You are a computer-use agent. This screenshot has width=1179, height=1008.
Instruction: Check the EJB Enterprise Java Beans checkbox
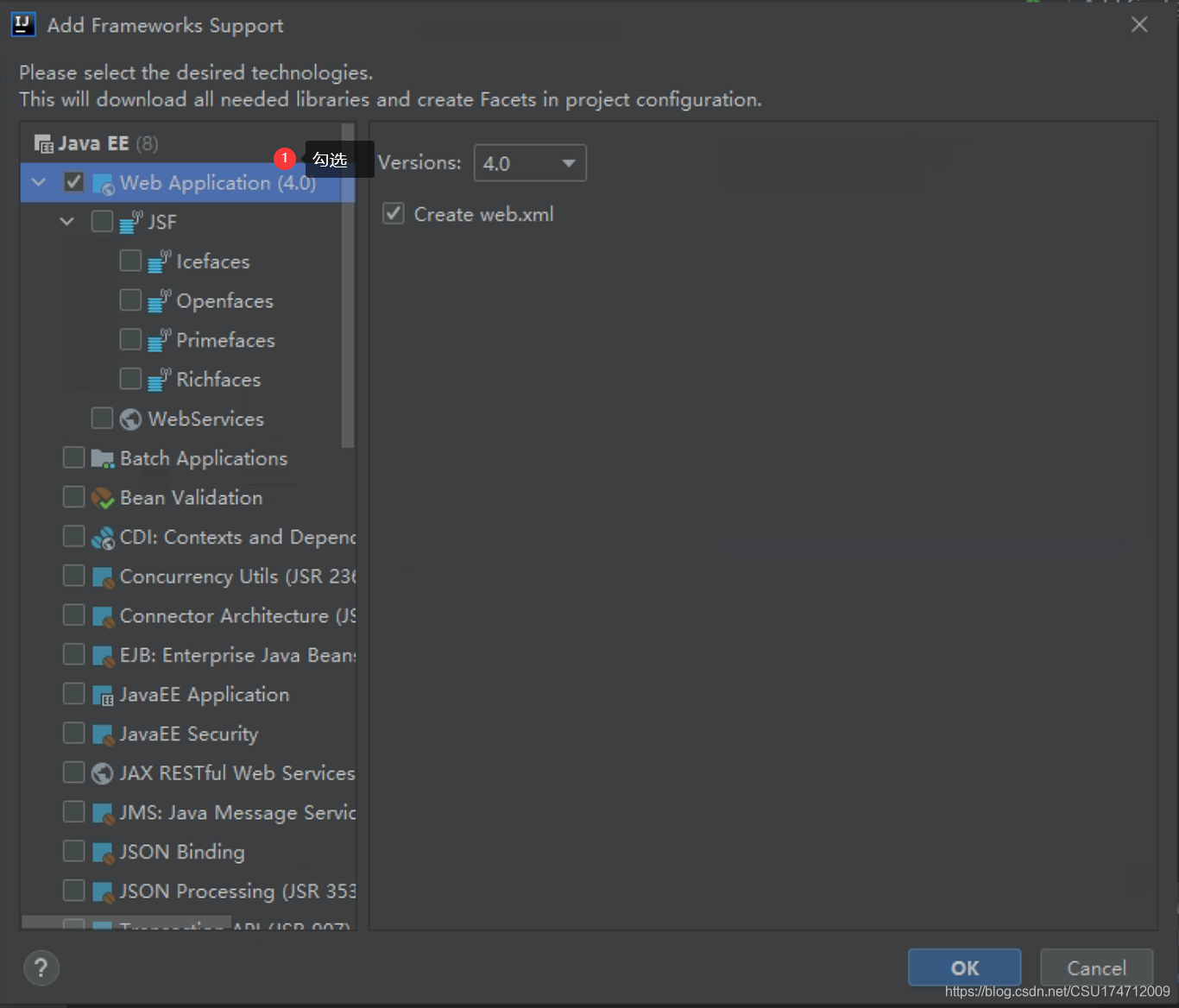[x=73, y=654]
